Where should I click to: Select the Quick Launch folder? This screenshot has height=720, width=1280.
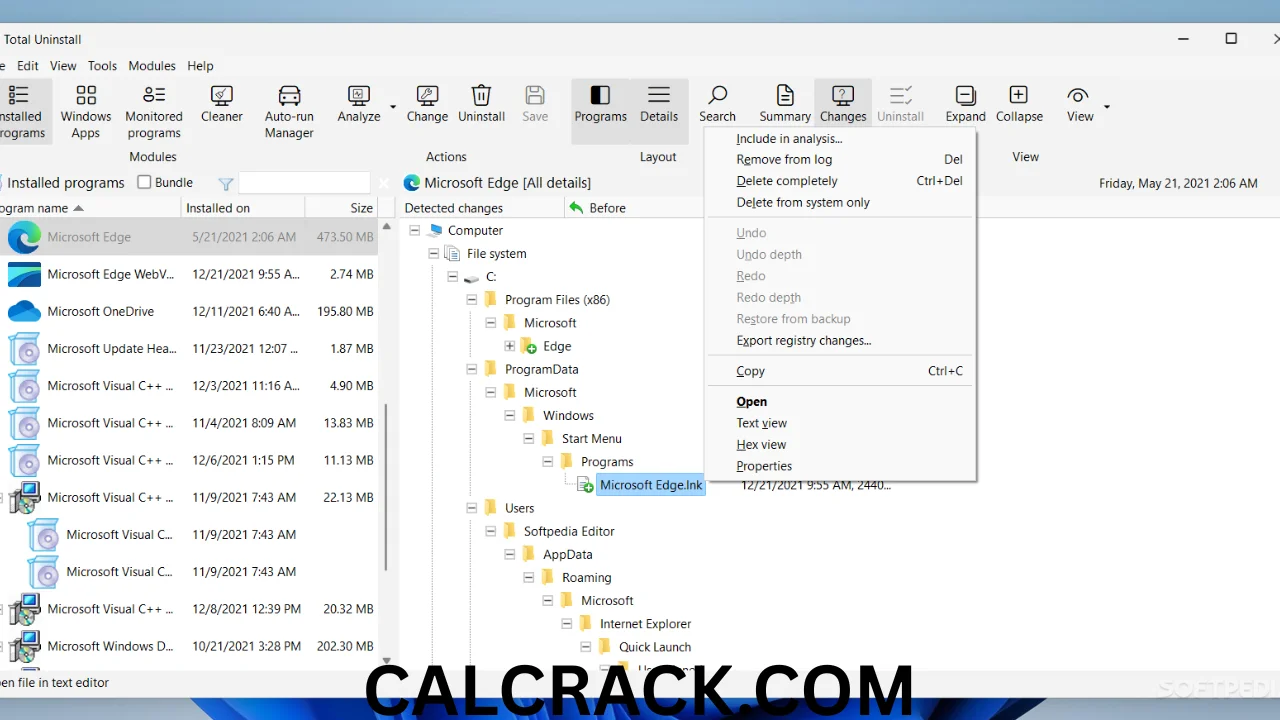pos(655,647)
